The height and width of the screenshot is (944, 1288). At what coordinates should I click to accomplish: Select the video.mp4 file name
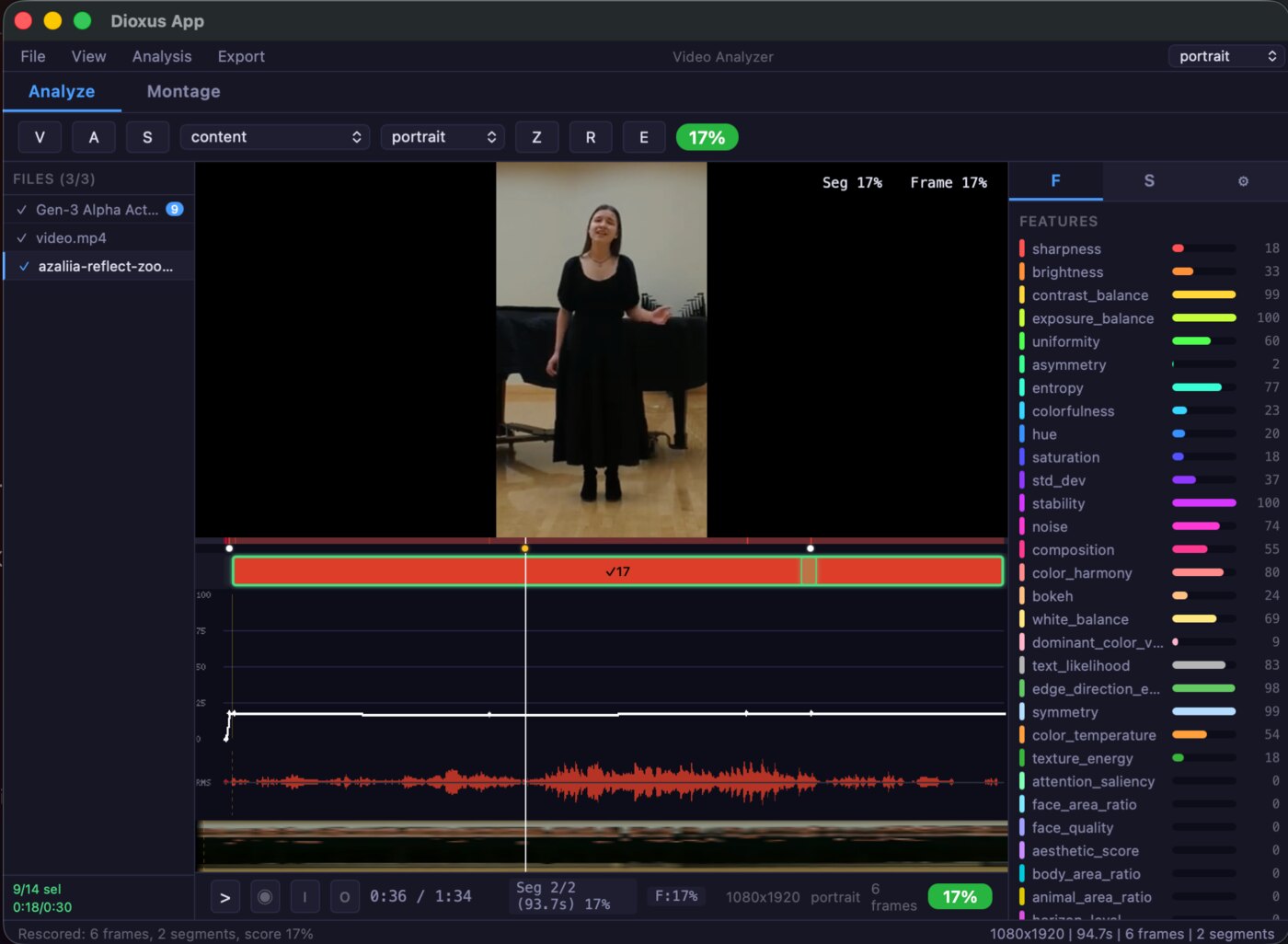[x=71, y=238]
